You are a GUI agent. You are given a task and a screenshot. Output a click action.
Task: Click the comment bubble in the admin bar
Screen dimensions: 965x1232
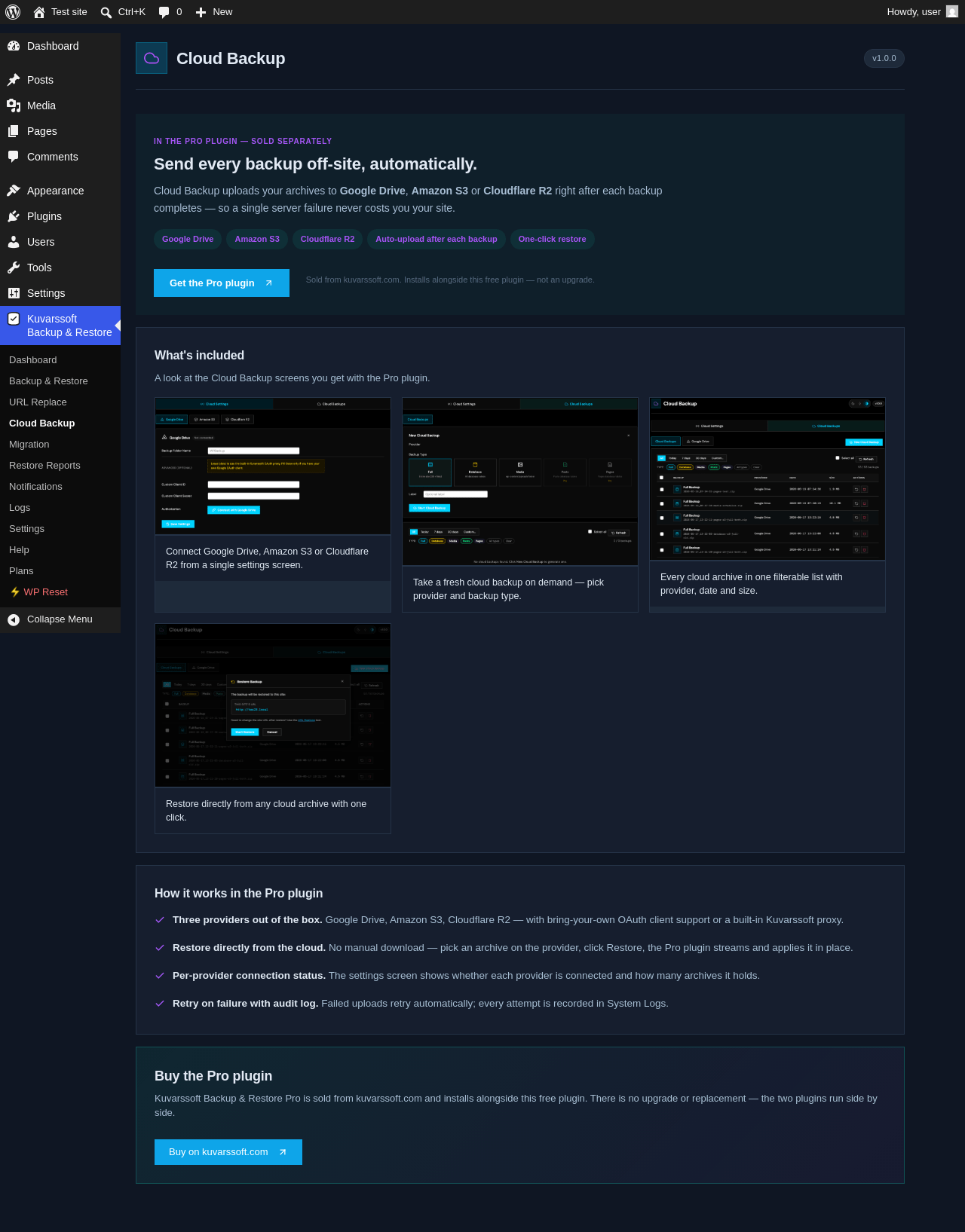click(164, 12)
